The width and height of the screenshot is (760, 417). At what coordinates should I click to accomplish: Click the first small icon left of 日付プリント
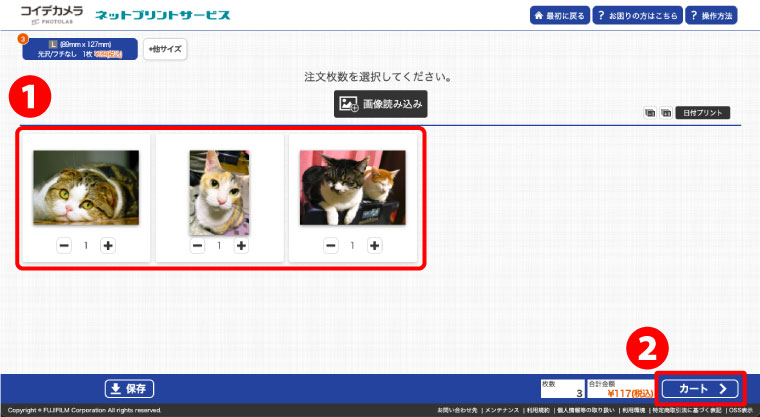point(651,113)
